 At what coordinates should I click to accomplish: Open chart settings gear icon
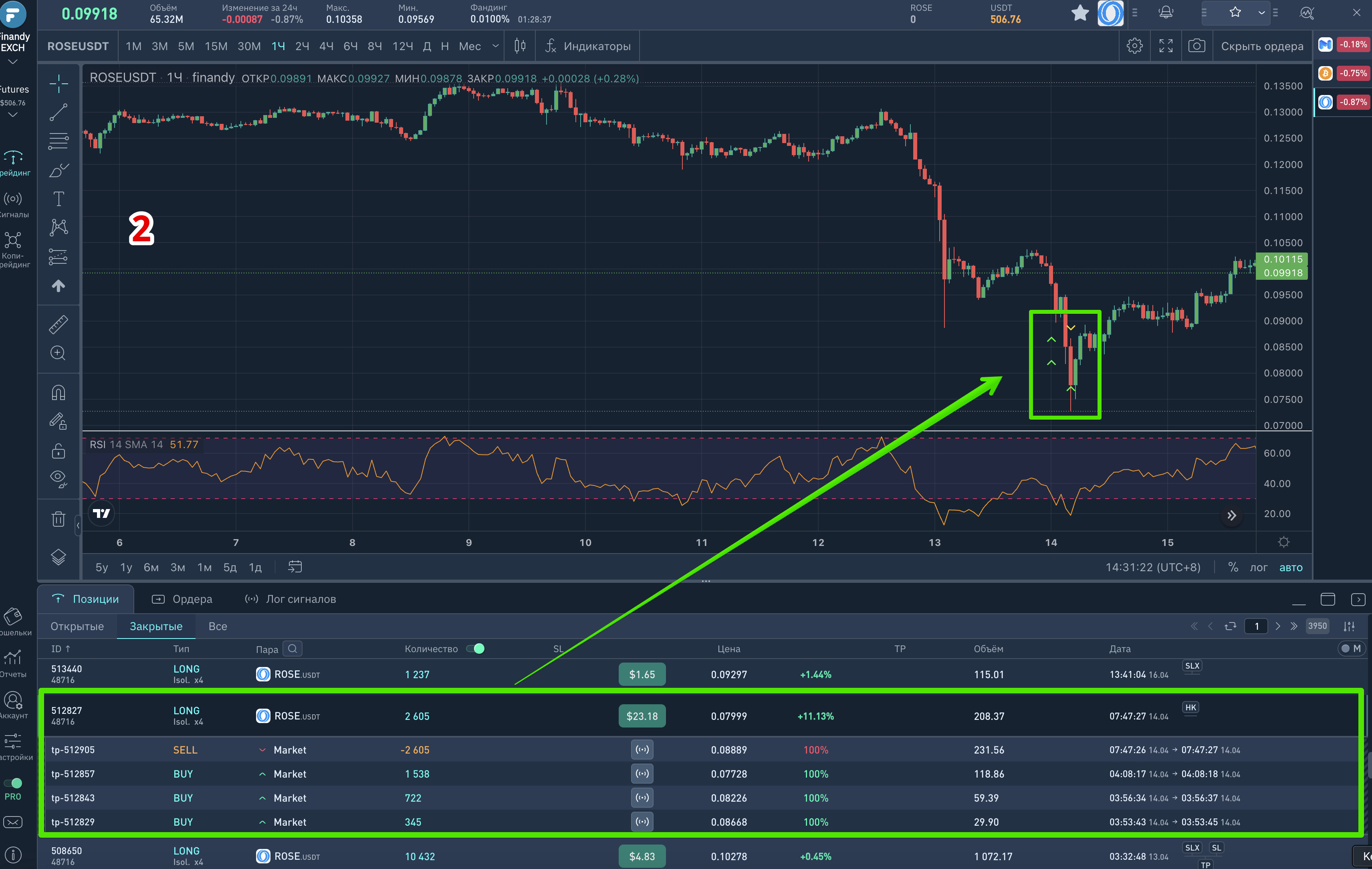point(1134,46)
